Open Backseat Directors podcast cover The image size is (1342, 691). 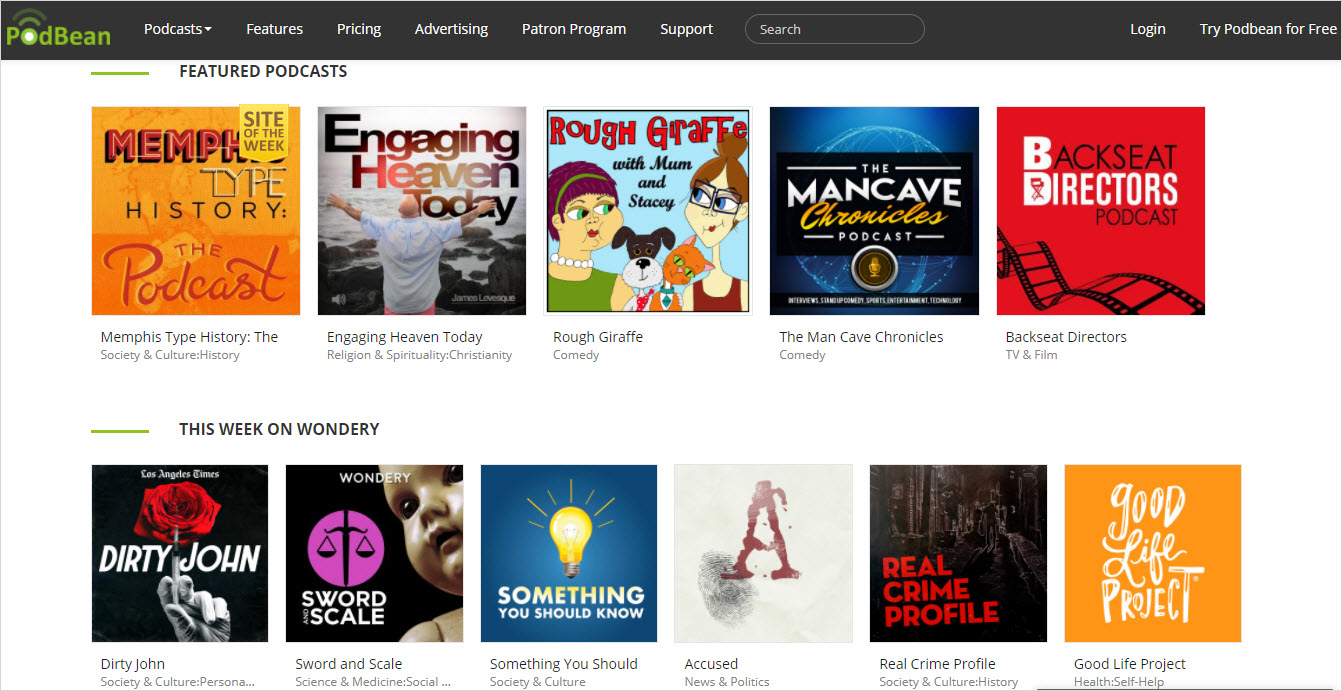pyautogui.click(x=1101, y=211)
